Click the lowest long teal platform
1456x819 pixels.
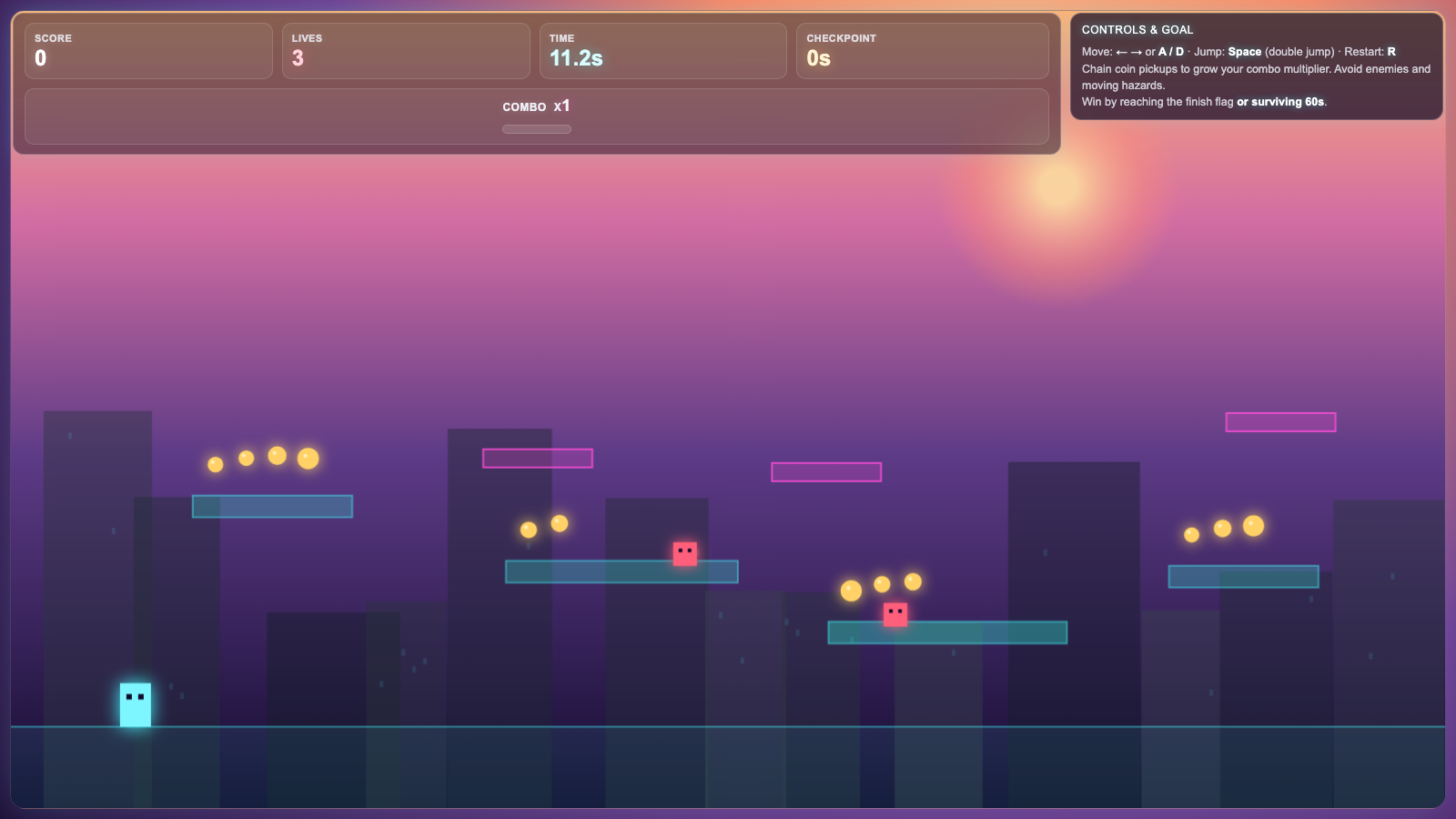[947, 632]
